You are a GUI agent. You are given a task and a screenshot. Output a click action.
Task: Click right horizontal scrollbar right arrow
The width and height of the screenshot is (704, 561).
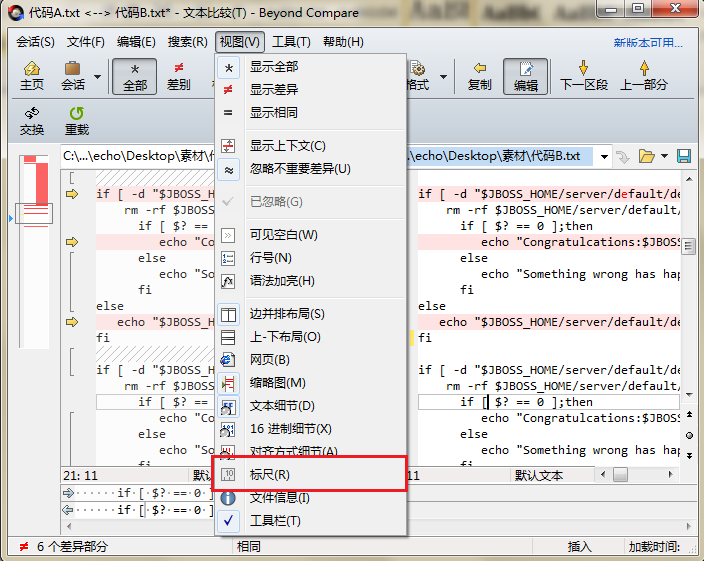[x=670, y=474]
